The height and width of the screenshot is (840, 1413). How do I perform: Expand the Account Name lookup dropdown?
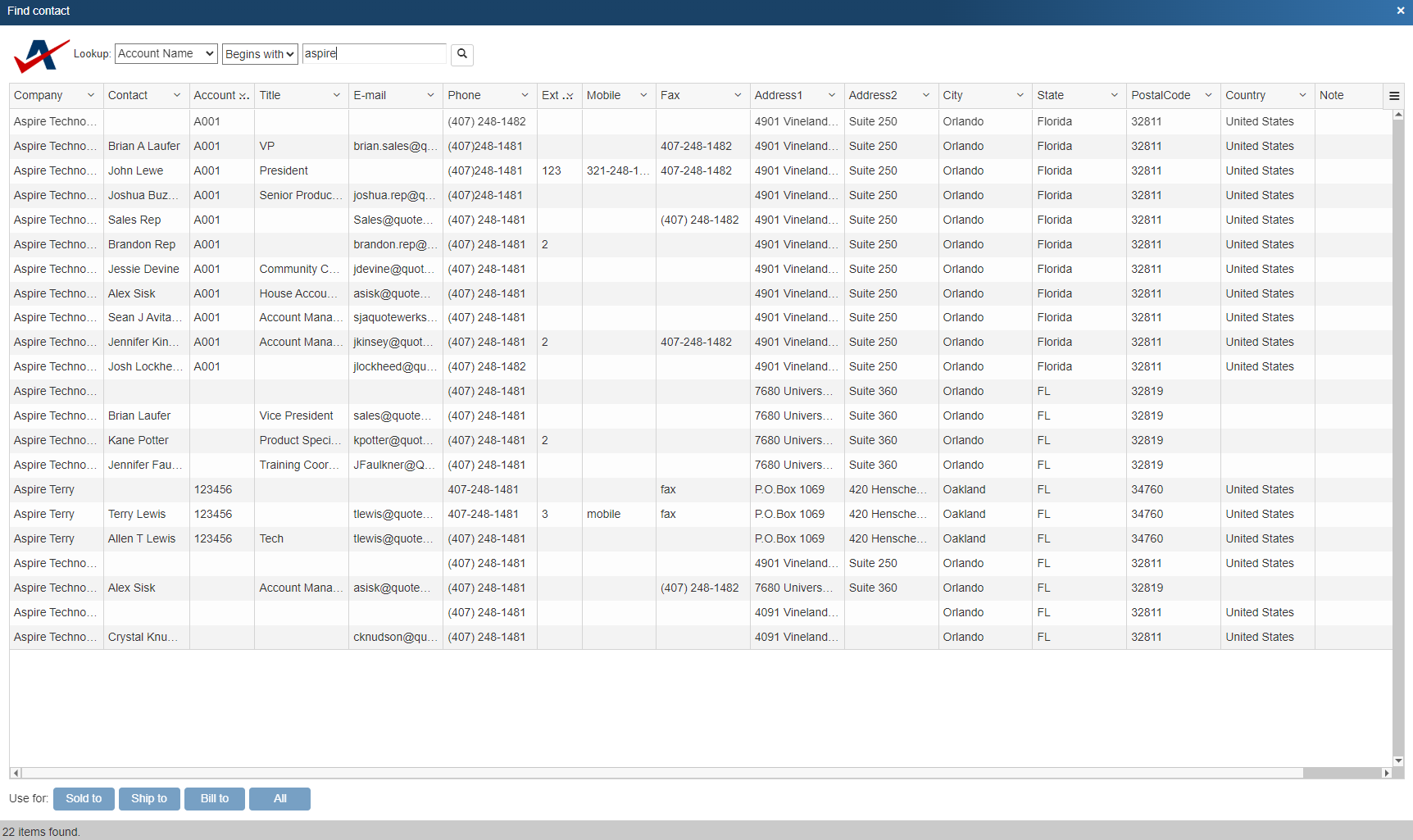(x=166, y=54)
